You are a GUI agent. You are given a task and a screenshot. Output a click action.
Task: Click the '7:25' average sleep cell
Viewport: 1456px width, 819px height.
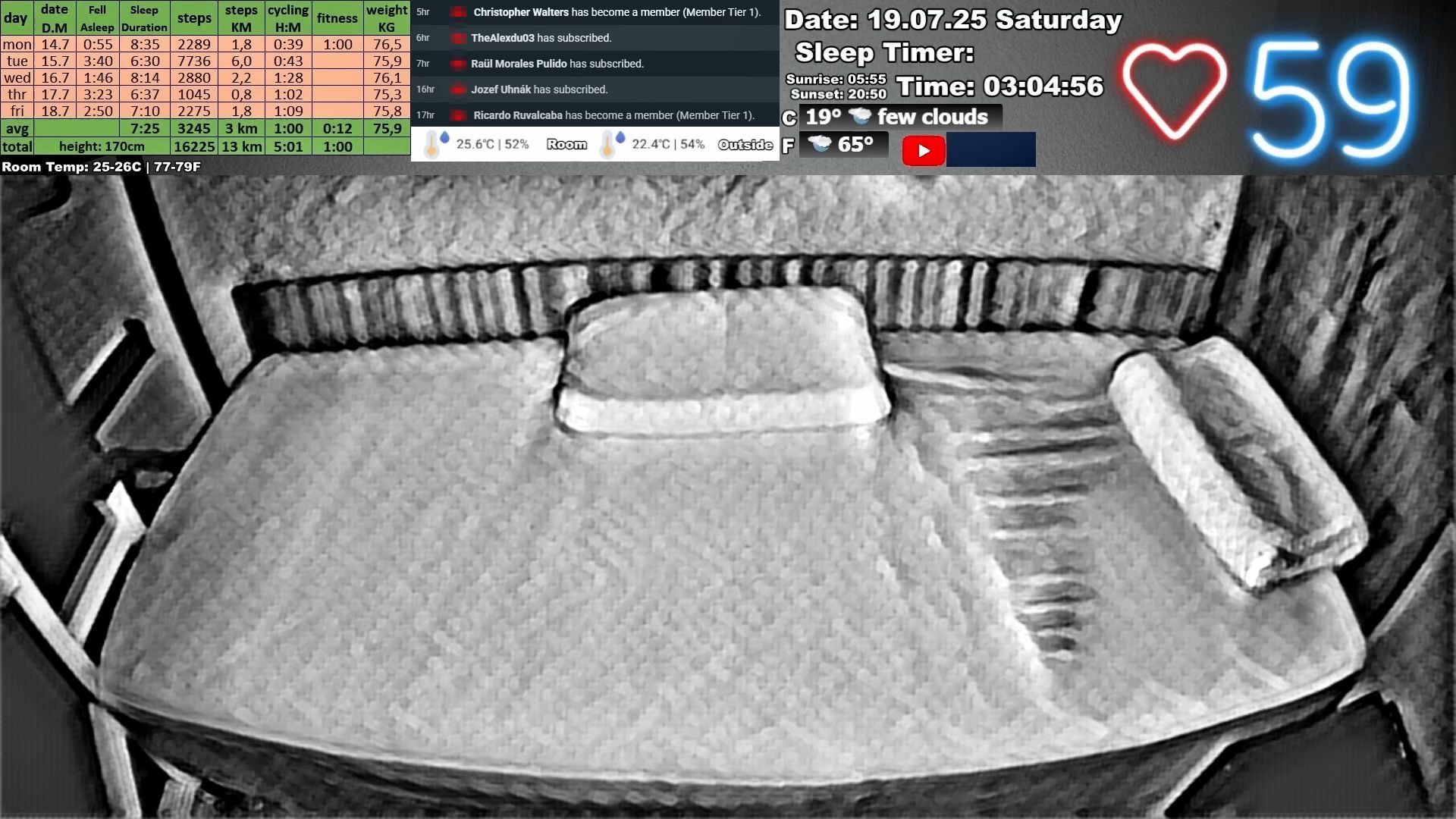tap(145, 128)
